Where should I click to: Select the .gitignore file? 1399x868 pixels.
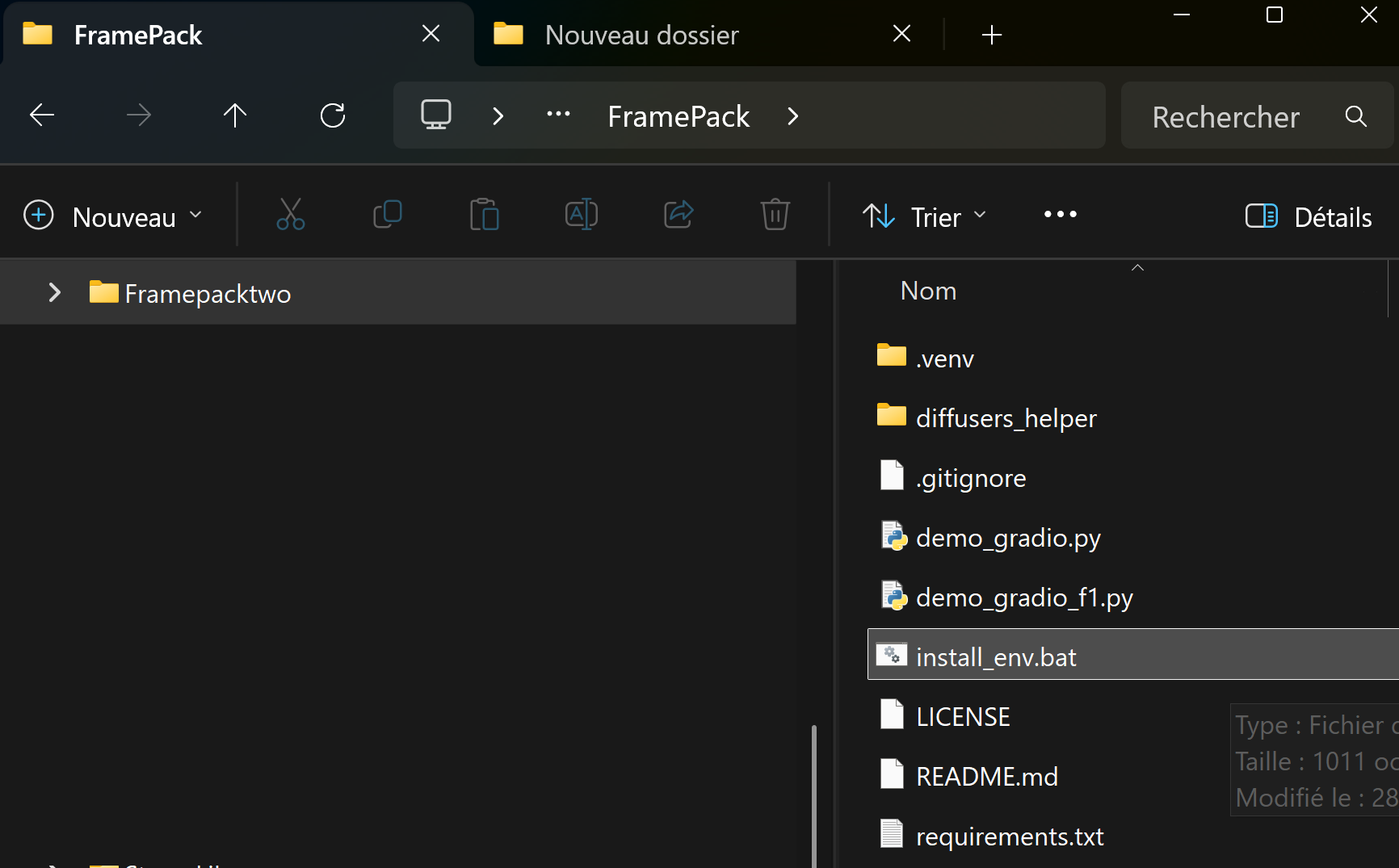pyautogui.click(x=971, y=478)
